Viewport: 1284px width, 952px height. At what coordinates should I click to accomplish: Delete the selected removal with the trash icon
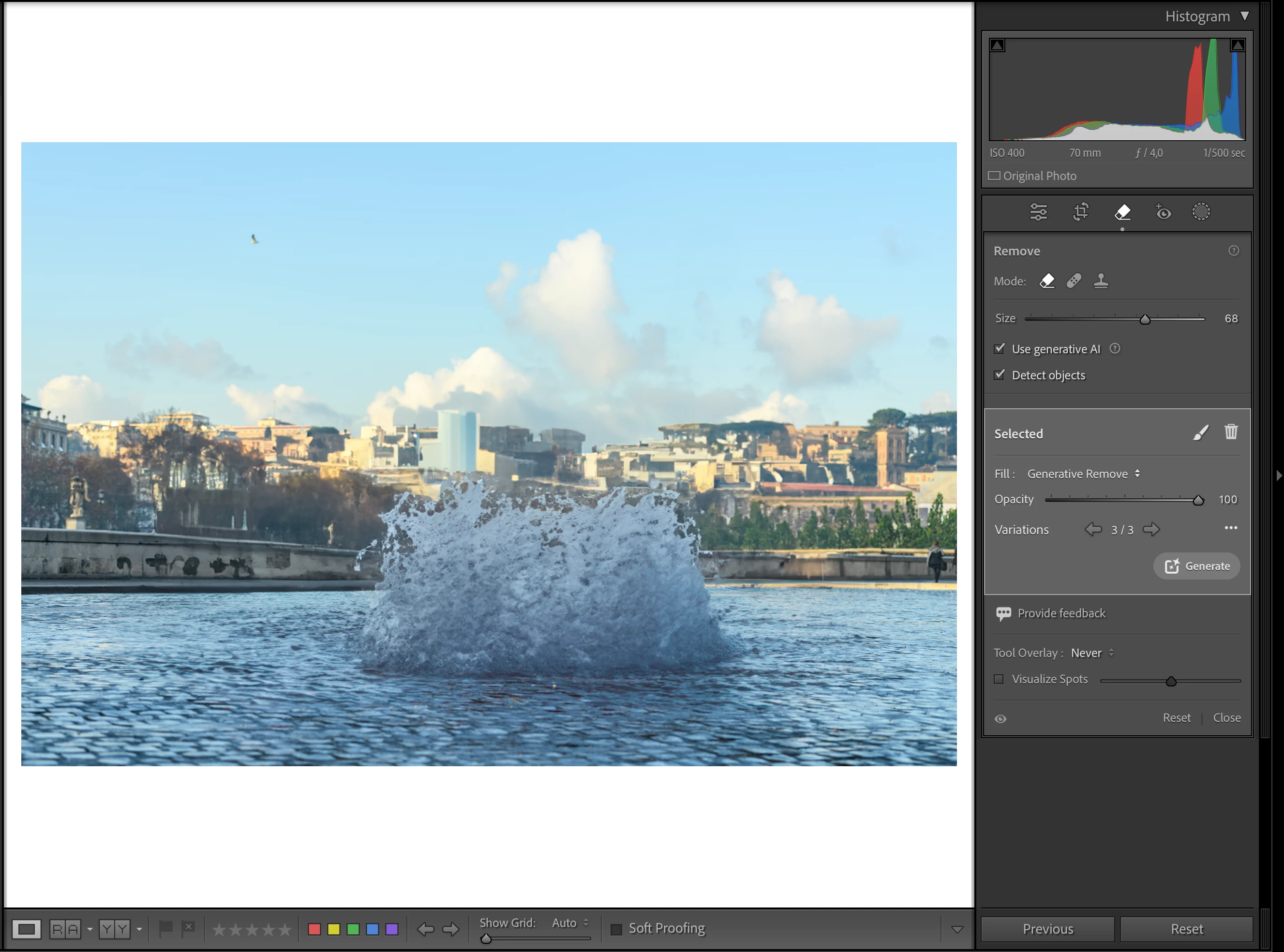click(x=1231, y=432)
